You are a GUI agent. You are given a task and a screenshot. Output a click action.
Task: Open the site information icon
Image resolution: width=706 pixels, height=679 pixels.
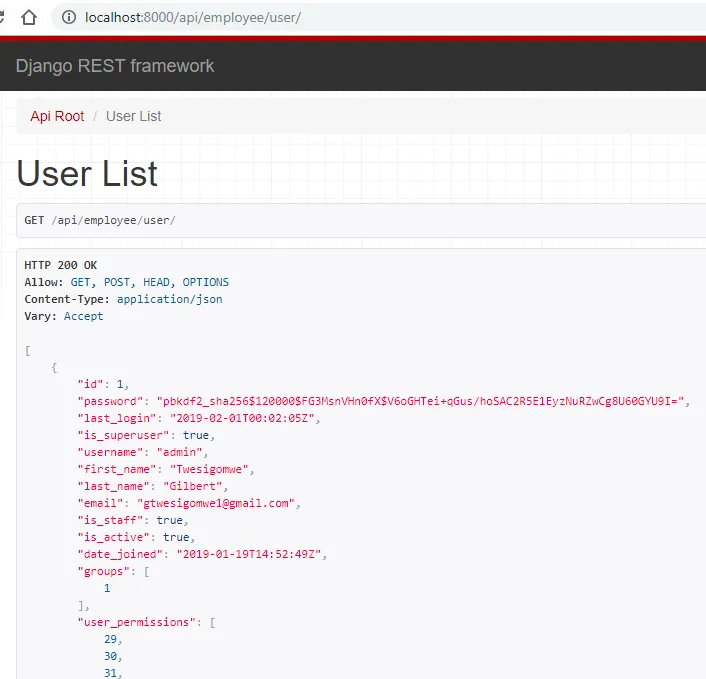click(69, 18)
